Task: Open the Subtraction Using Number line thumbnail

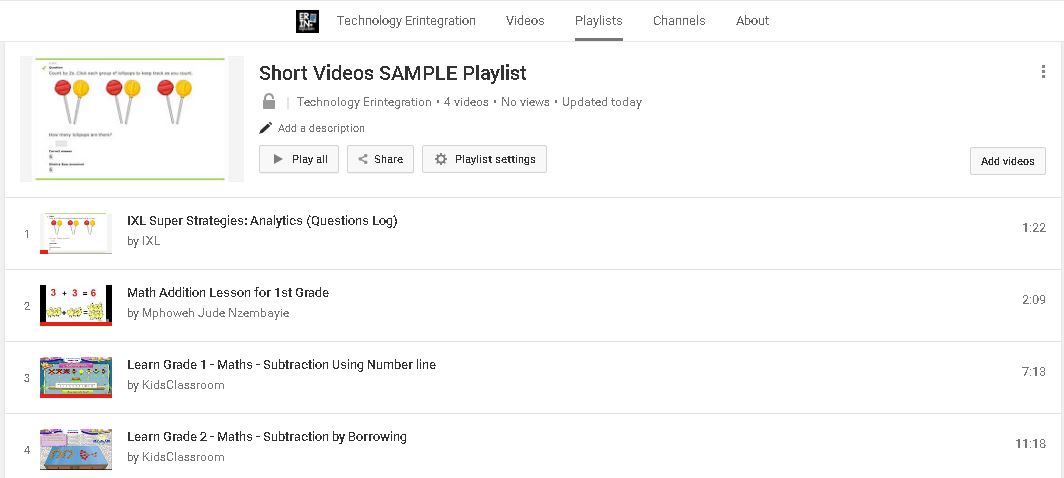Action: [76, 378]
